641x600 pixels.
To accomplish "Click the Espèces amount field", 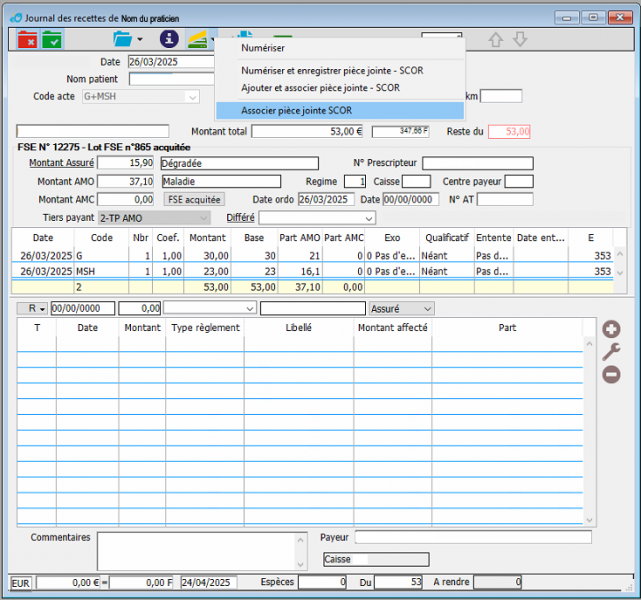I will tap(322, 582).
